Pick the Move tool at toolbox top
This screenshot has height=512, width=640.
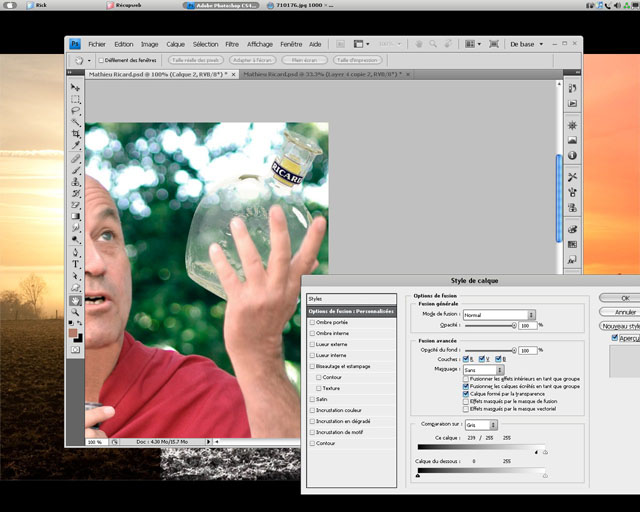click(x=75, y=87)
